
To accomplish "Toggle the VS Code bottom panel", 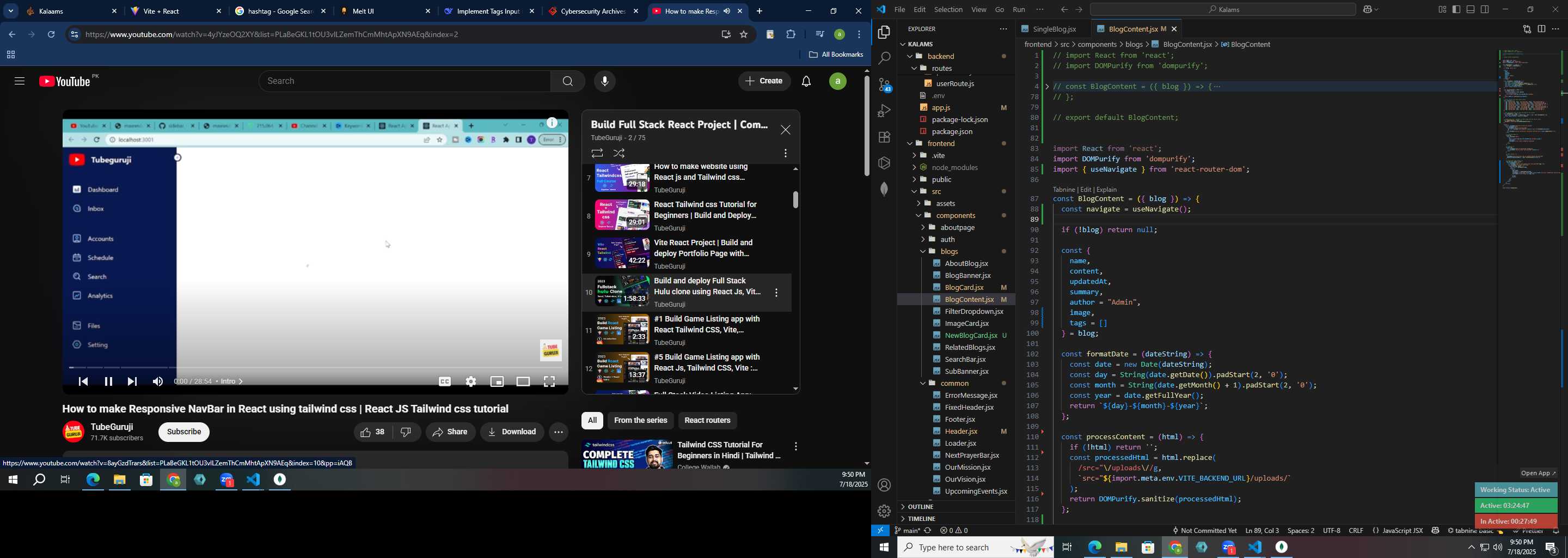I will point(1471,9).
